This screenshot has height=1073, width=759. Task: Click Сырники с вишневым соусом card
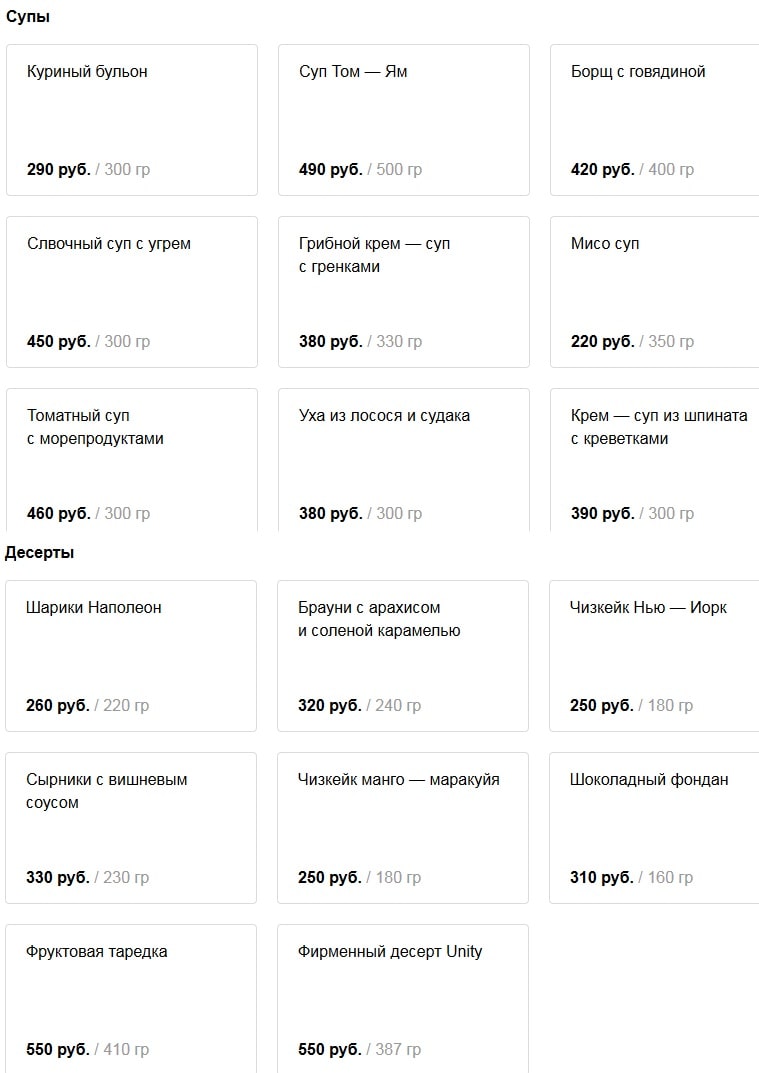[x=131, y=828]
